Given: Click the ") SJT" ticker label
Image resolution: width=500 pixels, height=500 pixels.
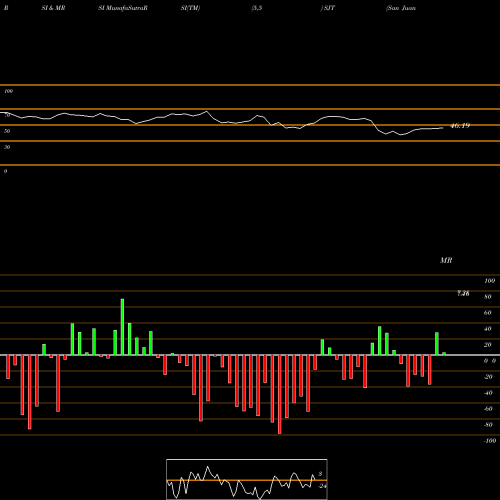Looking at the screenshot, I should click(x=328, y=8).
